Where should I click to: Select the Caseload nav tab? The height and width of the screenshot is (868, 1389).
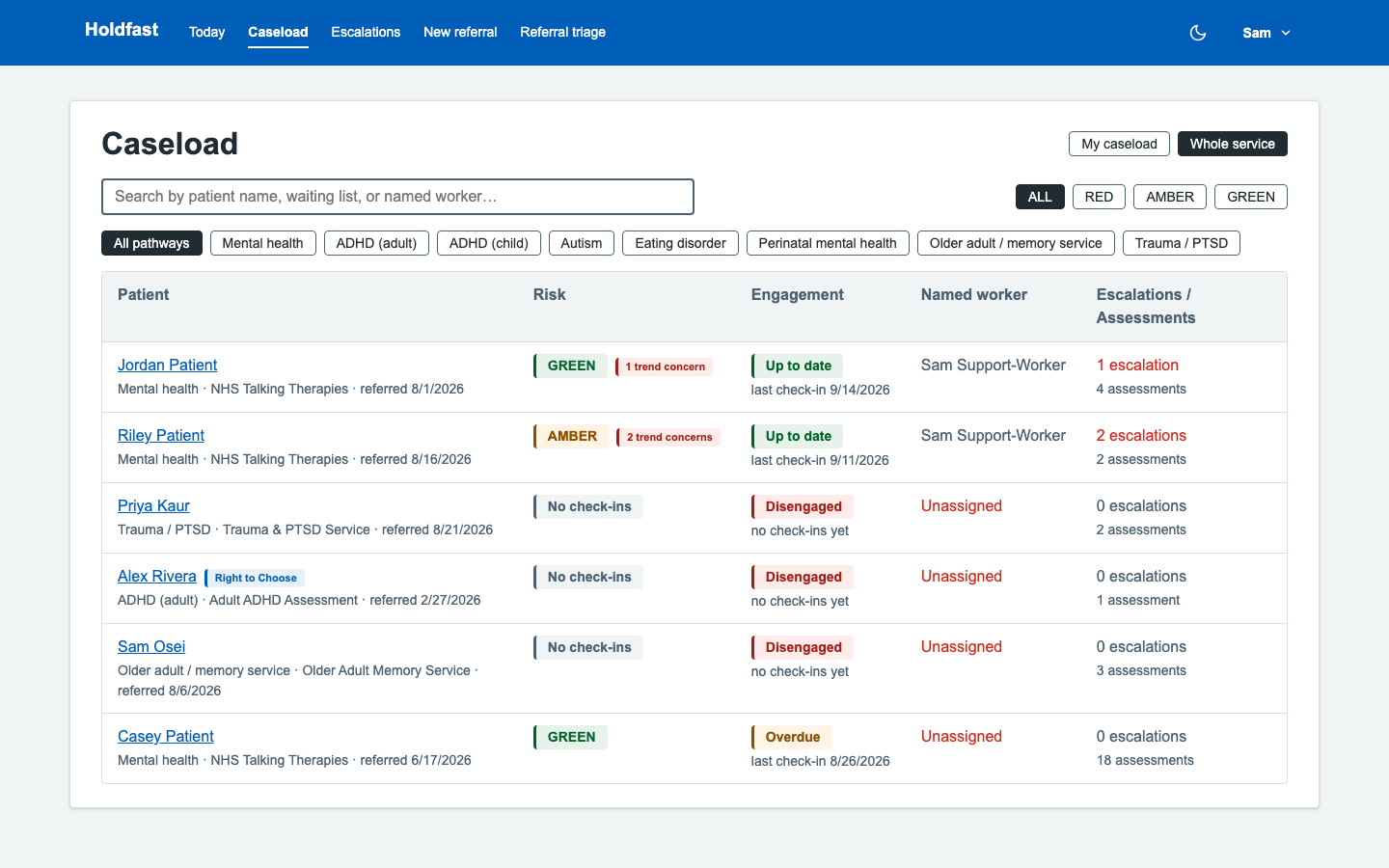[x=278, y=32]
